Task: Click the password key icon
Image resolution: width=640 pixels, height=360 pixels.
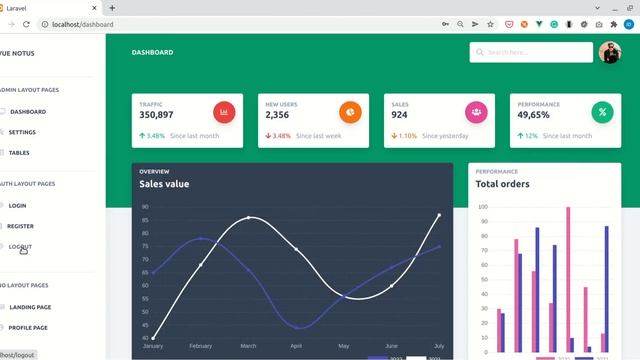Action: click(x=445, y=24)
